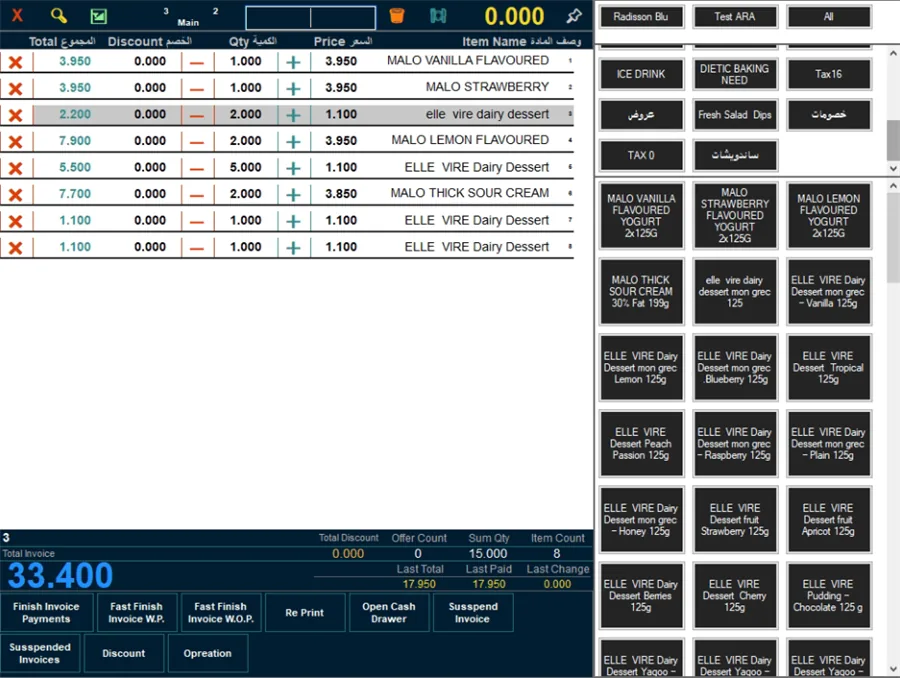This screenshot has height=678, width=900.
Task: Decrease quantity on ELLE VIRE row with 5.000
Action: coord(197,168)
